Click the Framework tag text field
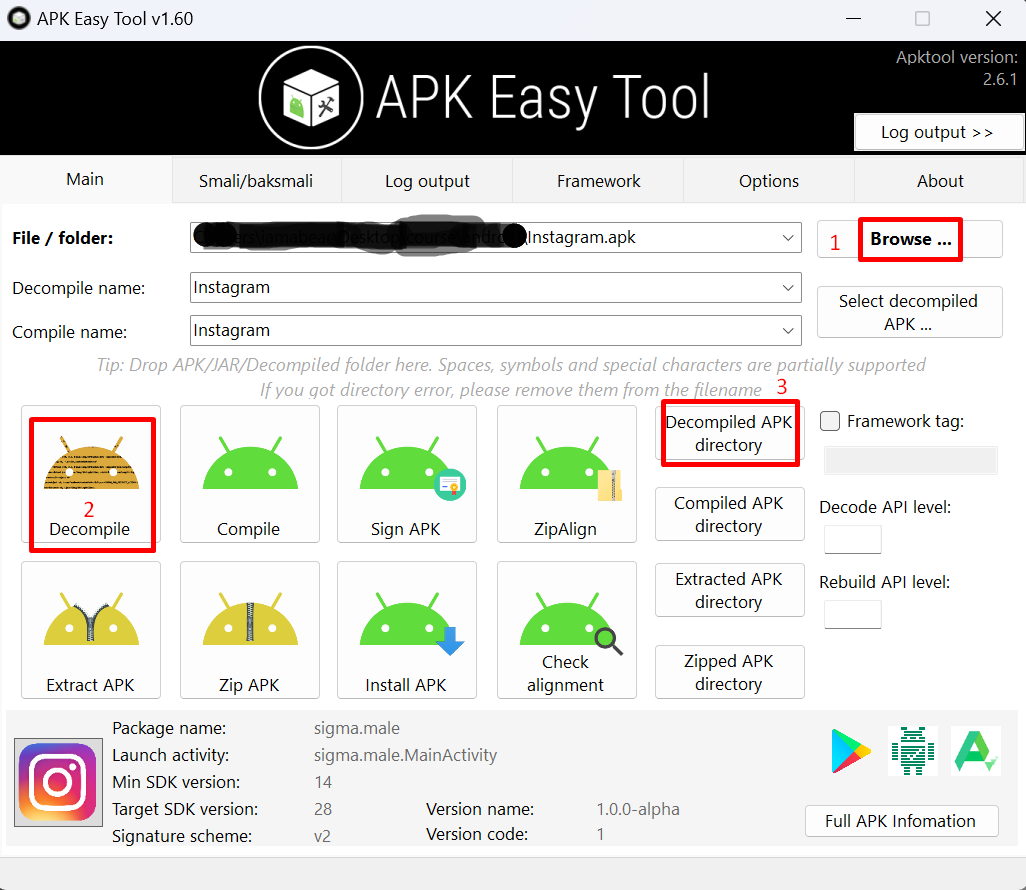This screenshot has height=890, width=1026. pyautogui.click(x=911, y=461)
